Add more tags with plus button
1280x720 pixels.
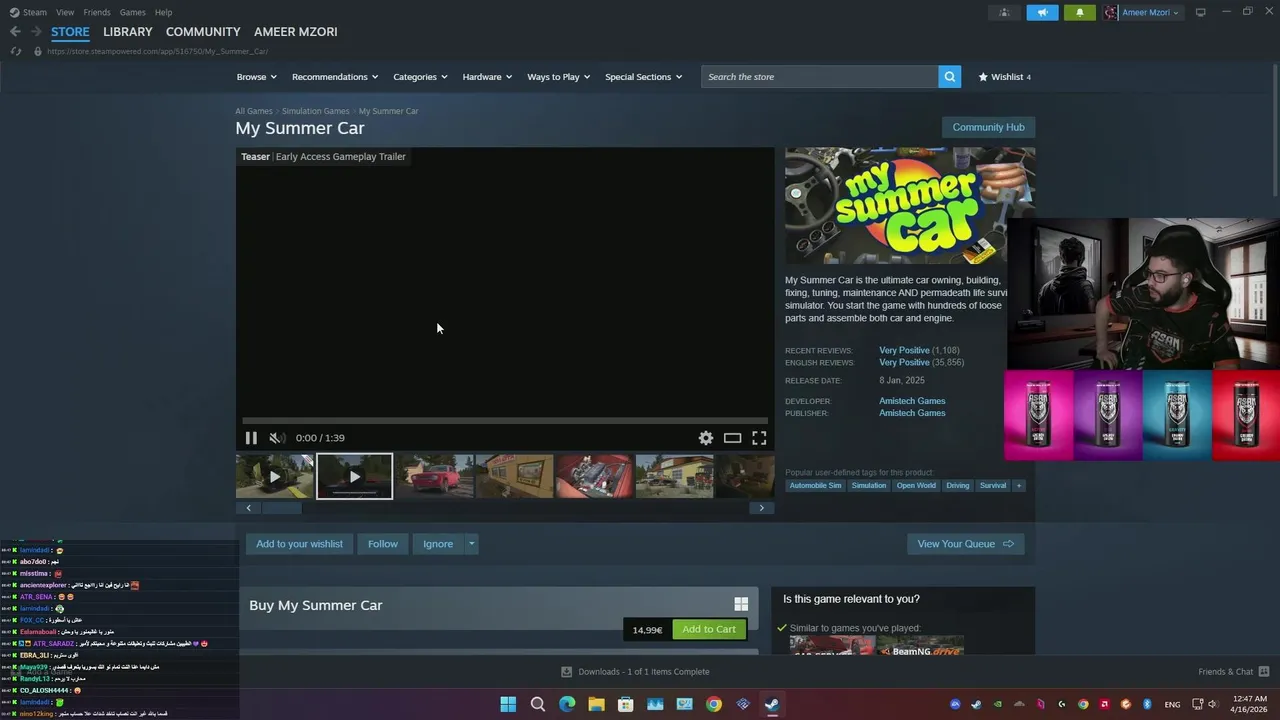click(1019, 486)
